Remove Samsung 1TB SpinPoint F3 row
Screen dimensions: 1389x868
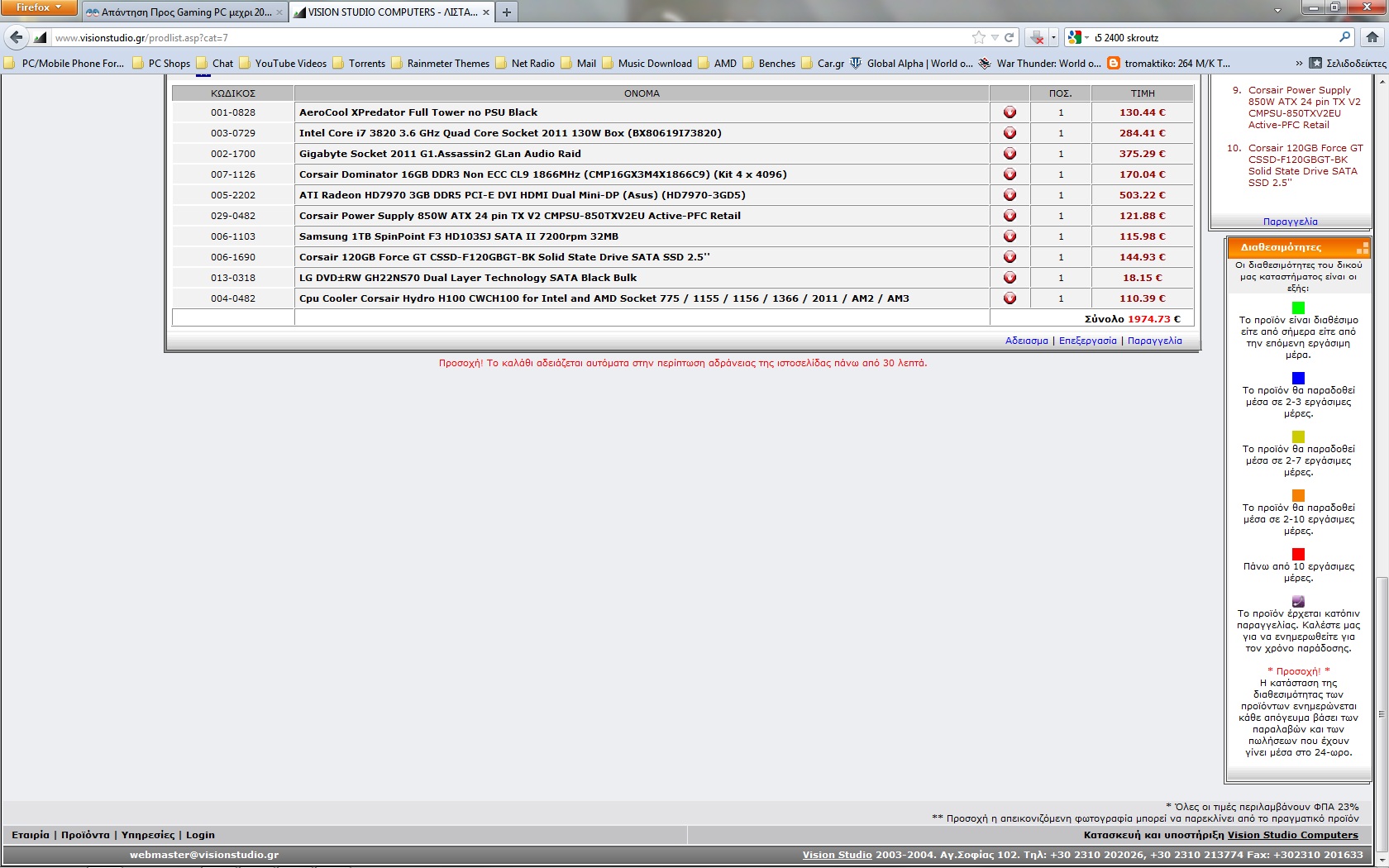(1010, 236)
